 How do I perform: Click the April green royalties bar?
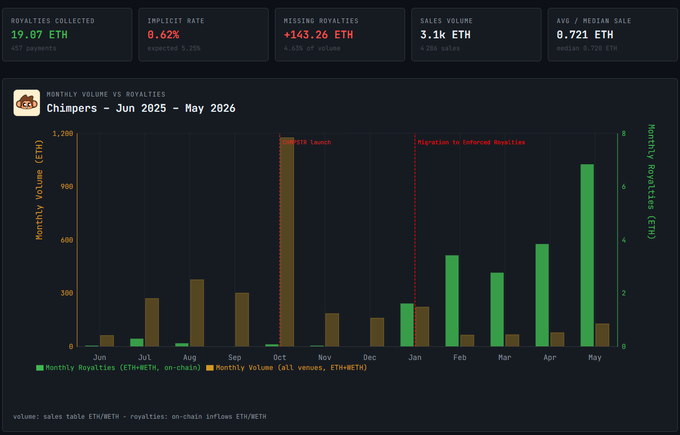[542, 295]
